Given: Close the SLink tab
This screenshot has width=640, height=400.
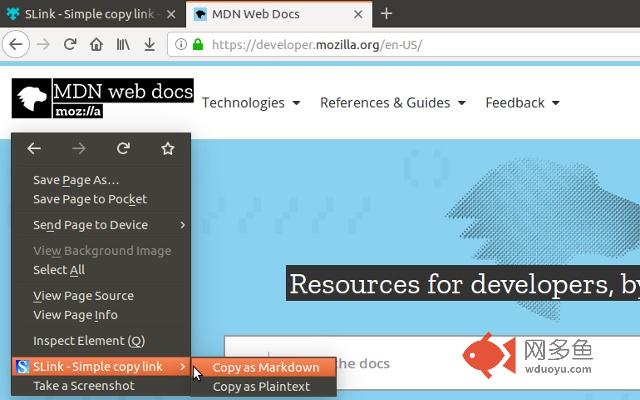Looking at the screenshot, I should [171, 14].
